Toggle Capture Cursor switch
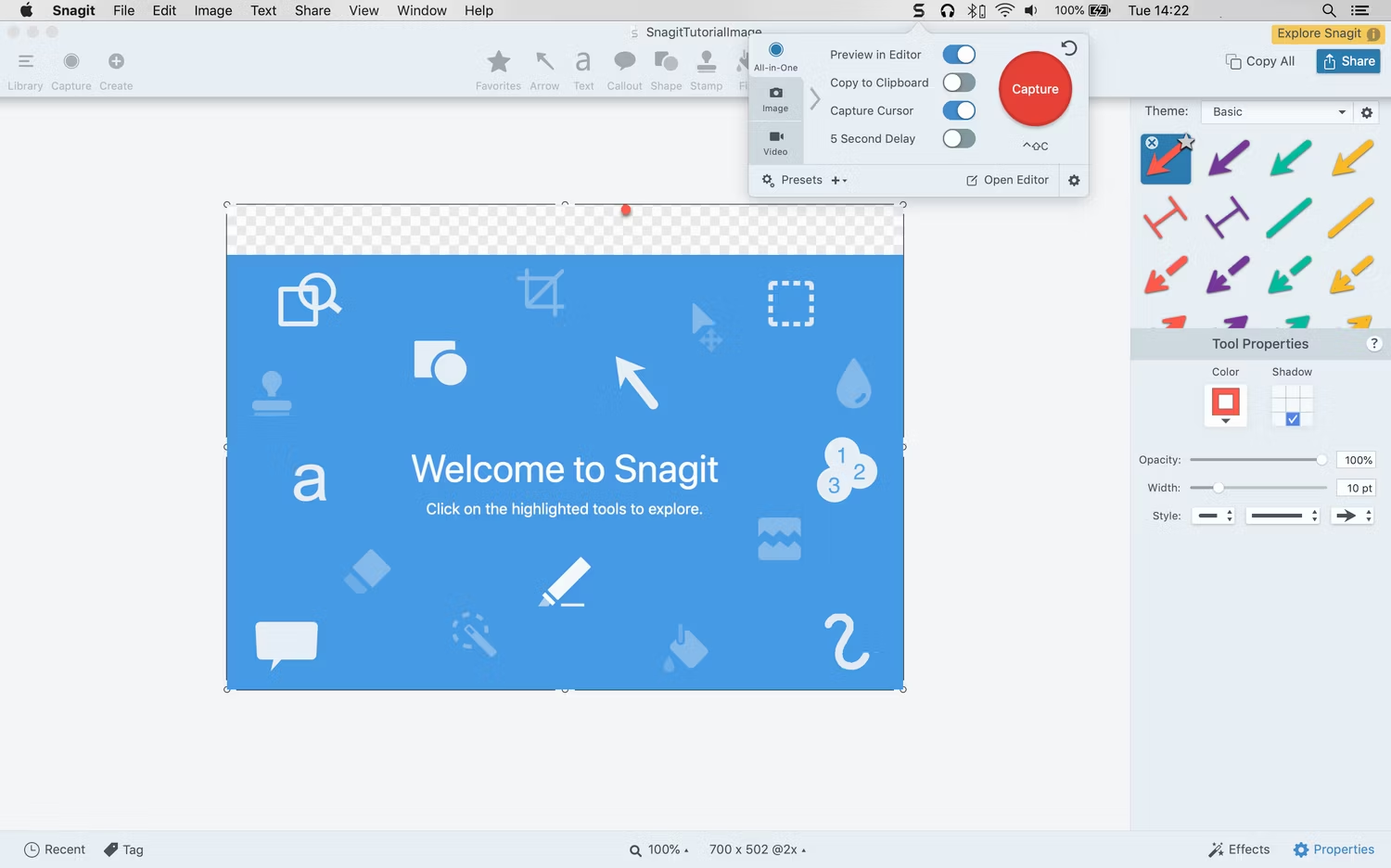1391x868 pixels. [959, 110]
